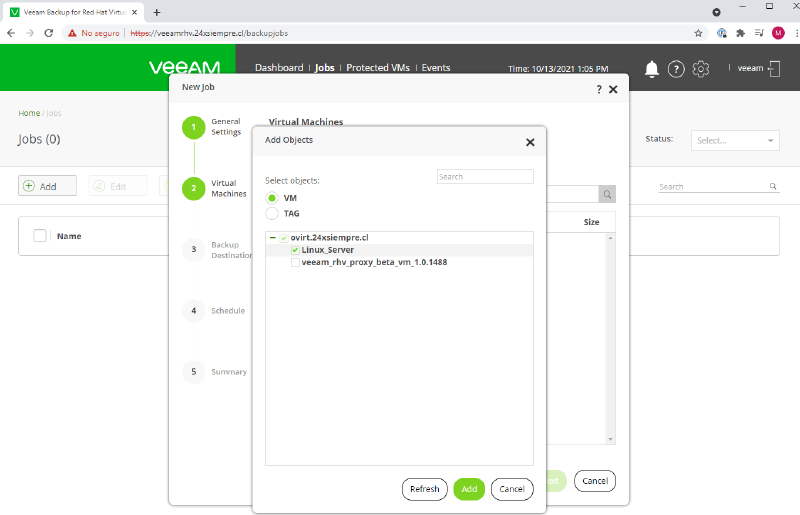This screenshot has width=800, height=515.
Task: Bookmark this page with the star icon
Action: point(698,33)
